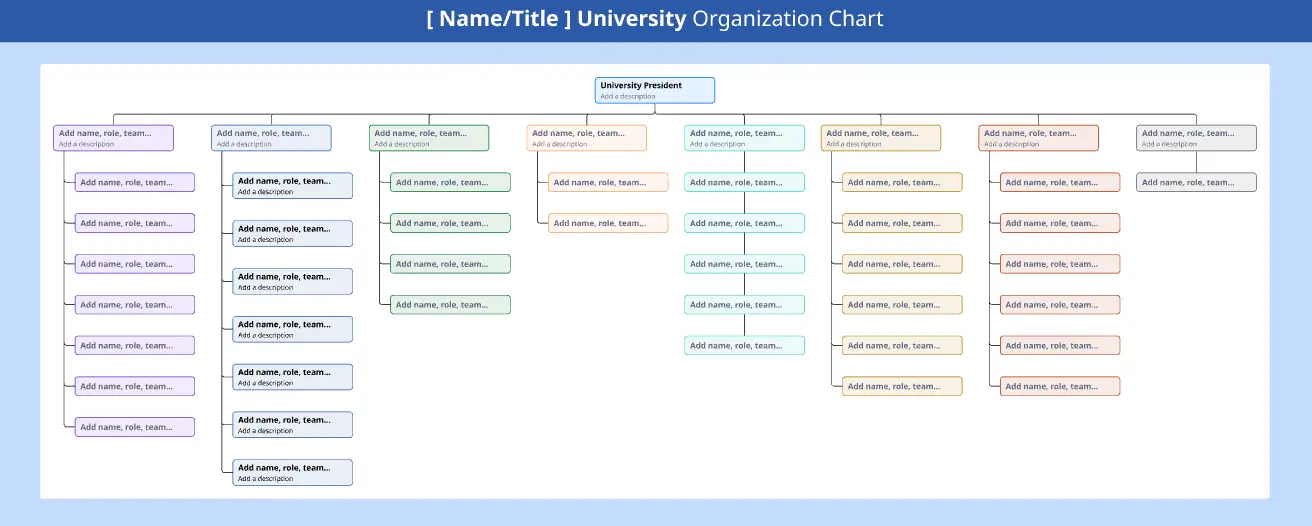Click the chart title text in header
1312x526 pixels.
point(655,19)
